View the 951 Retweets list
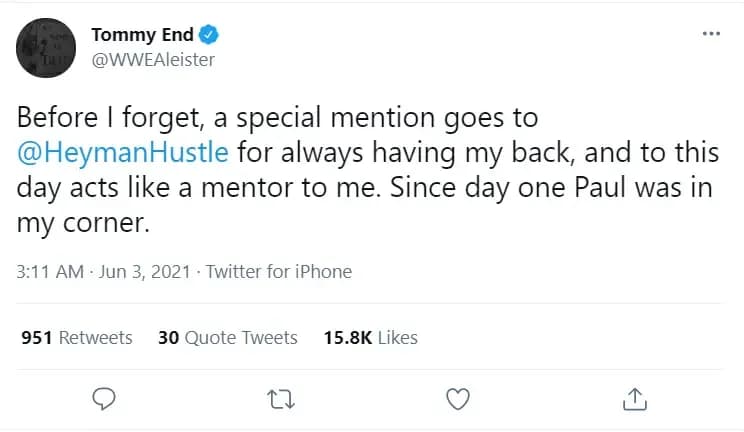Screen dimensions: 744x432 pyautogui.click(x=77, y=338)
